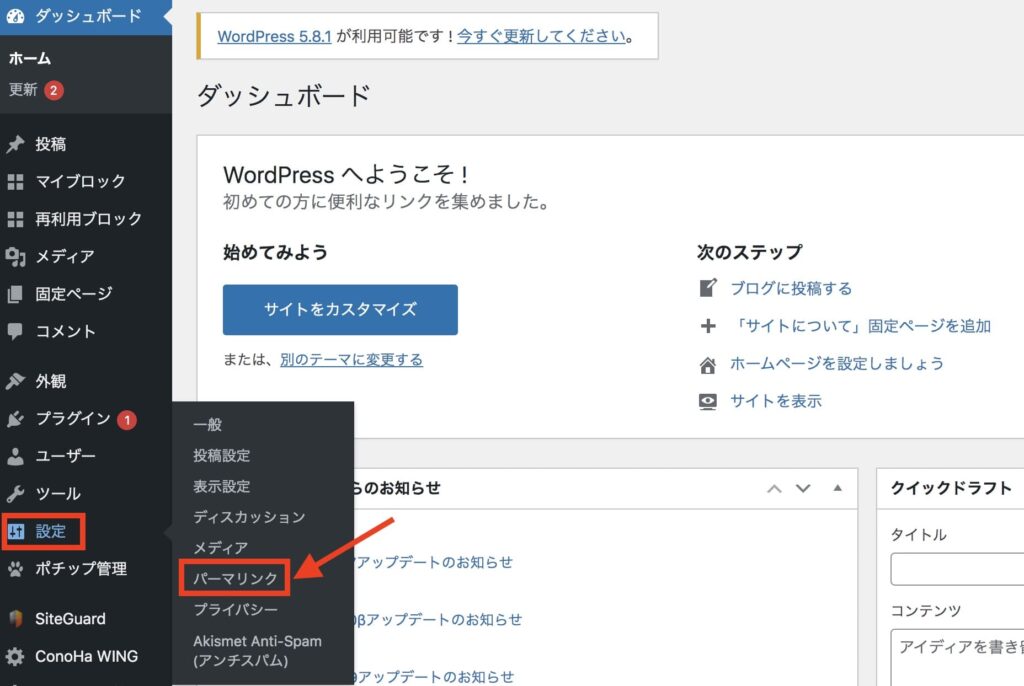Open 表示設定 in the settings submenu

221,486
